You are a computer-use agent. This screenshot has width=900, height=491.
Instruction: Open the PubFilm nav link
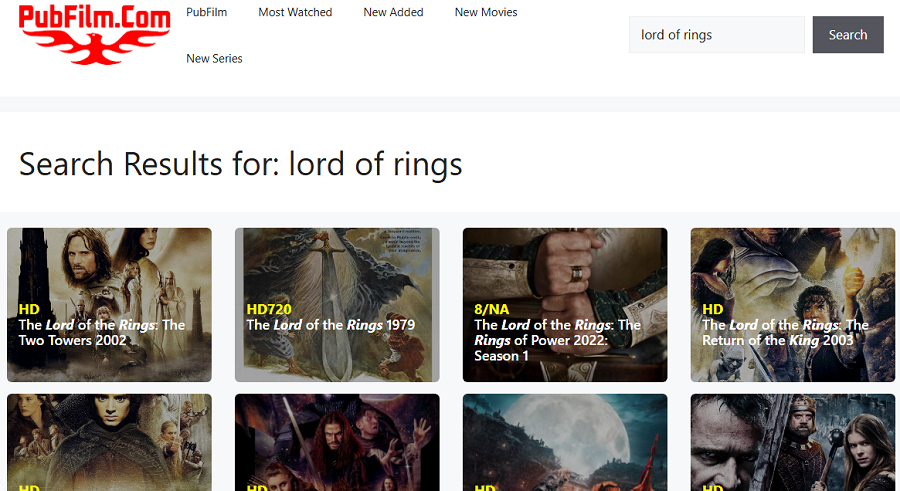click(x=207, y=12)
